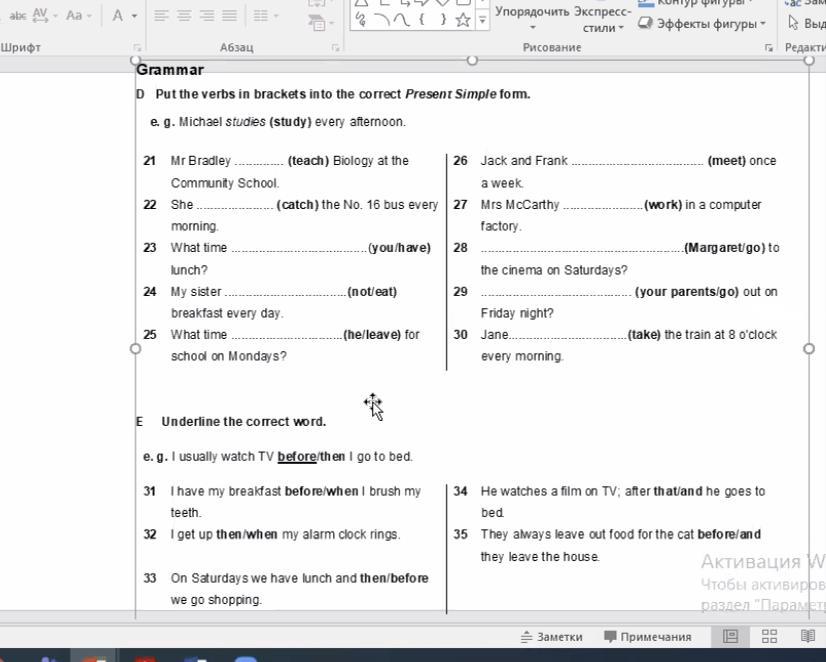
Task: Click "(you/have)" in sentence 23
Action: pyautogui.click(x=399, y=248)
